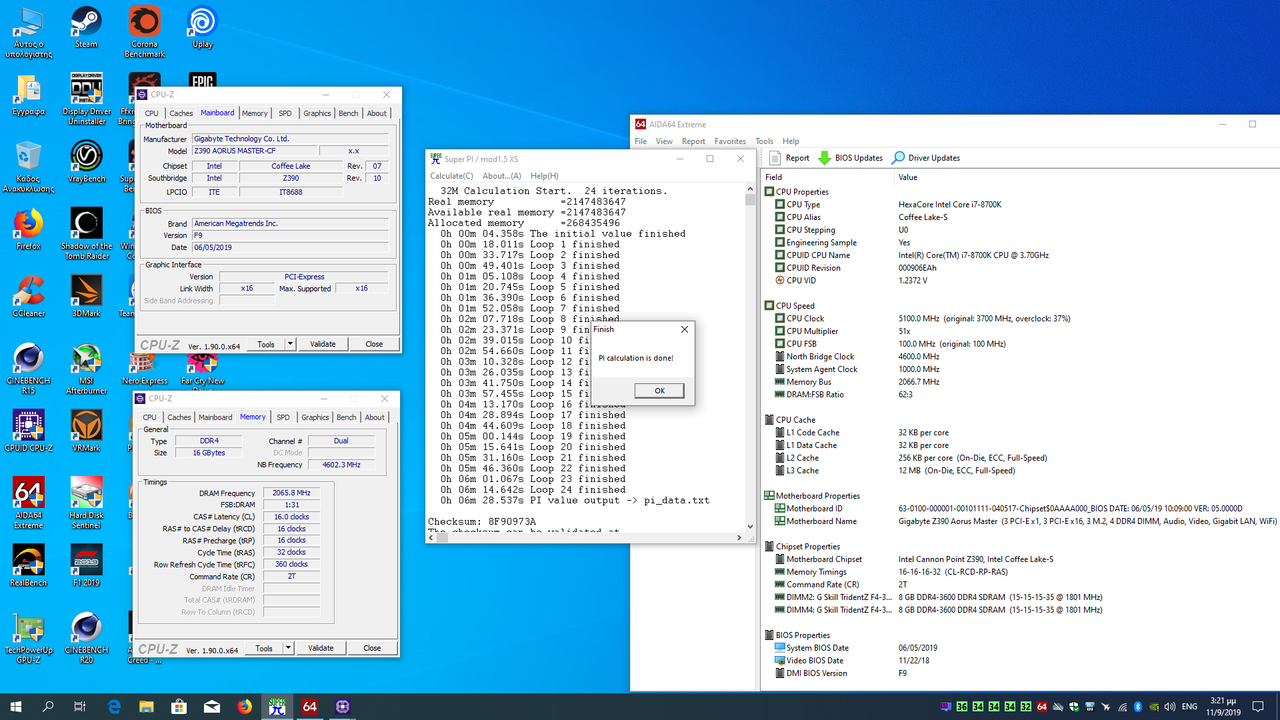This screenshot has height=720, width=1280.
Task: Select the MSI Afterburner desktop icon
Action: 86,369
